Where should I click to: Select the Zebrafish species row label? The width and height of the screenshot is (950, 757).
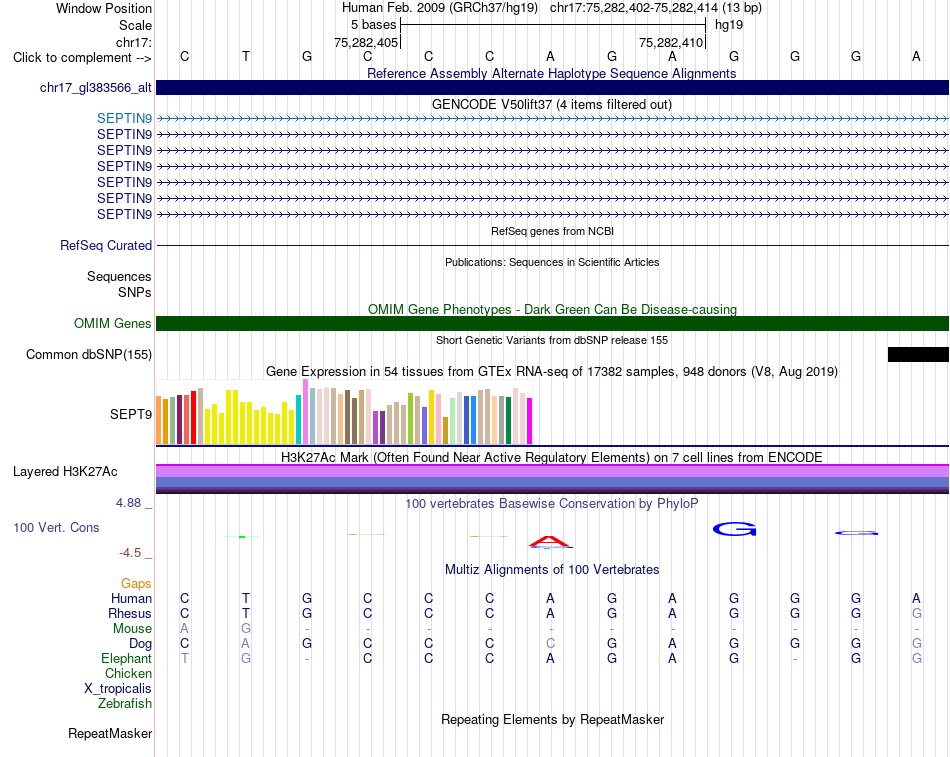point(125,704)
